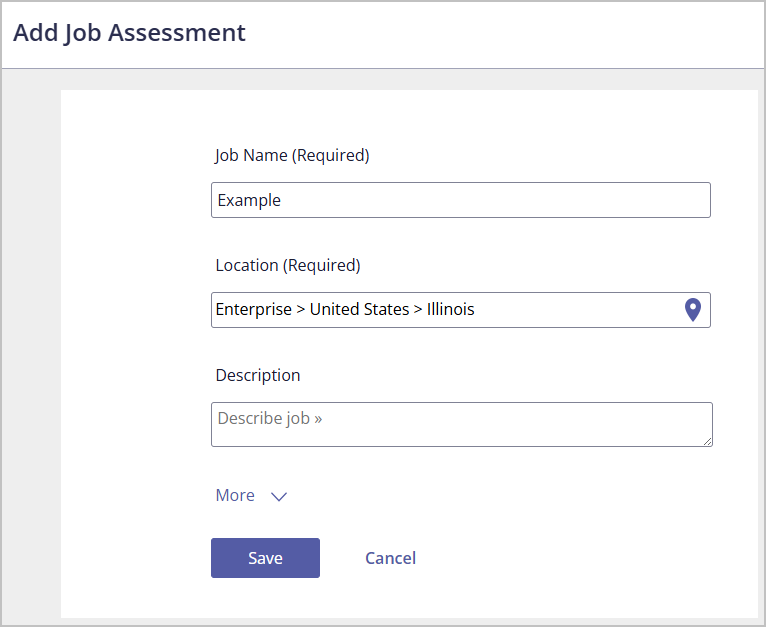Click the Location (Required) label
Viewport: 766px width, 627px height.
tap(288, 265)
